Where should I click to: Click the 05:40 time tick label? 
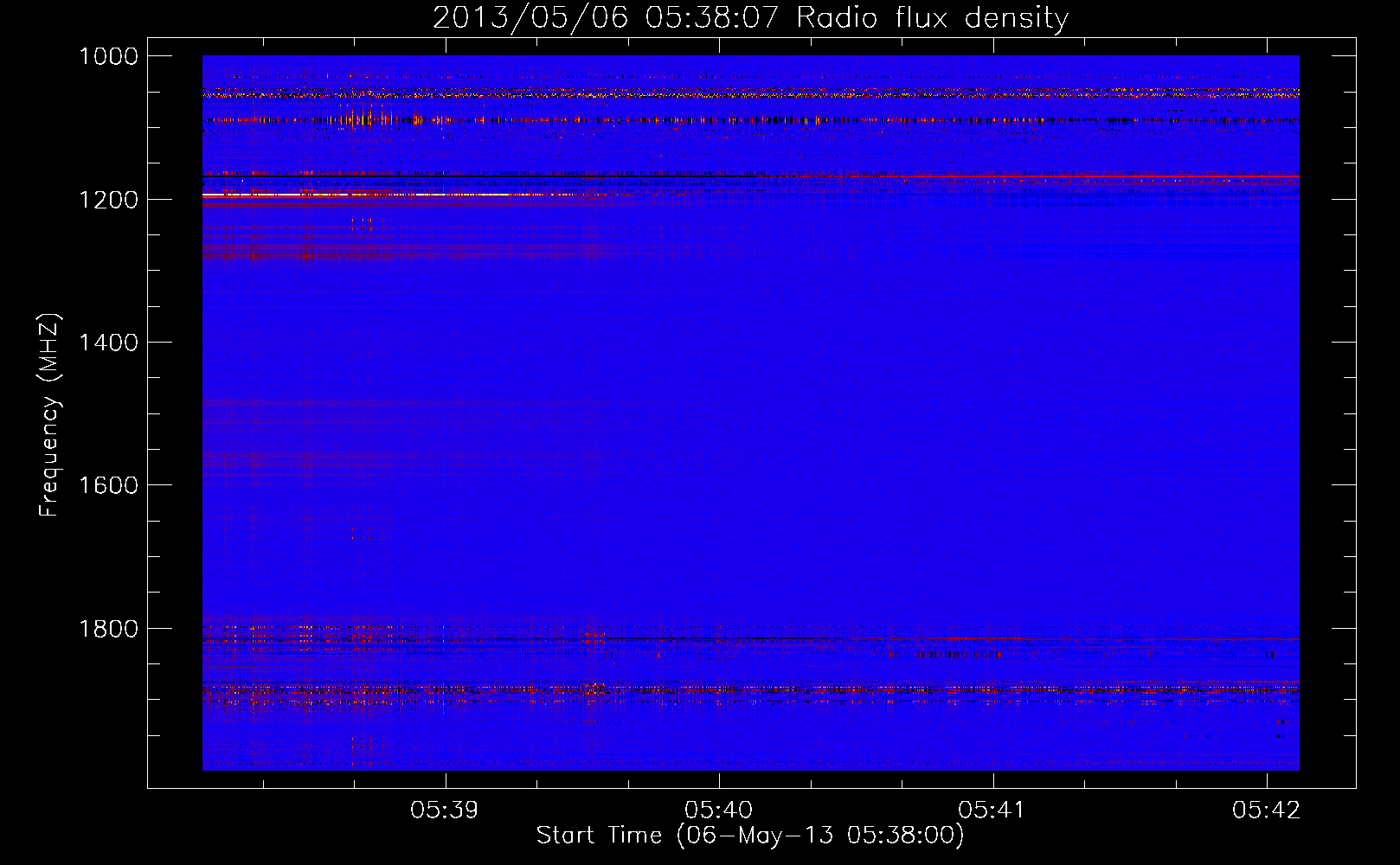tap(719, 810)
